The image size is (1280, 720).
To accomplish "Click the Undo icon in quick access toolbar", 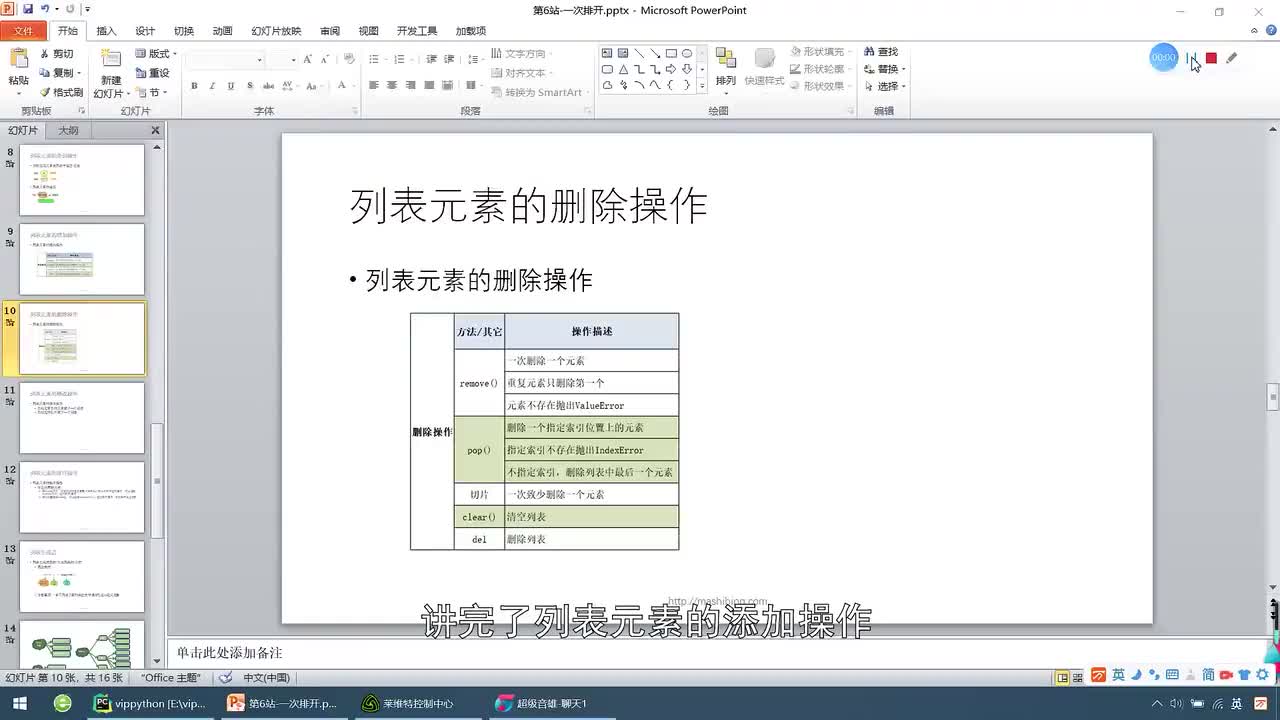I will [46, 9].
